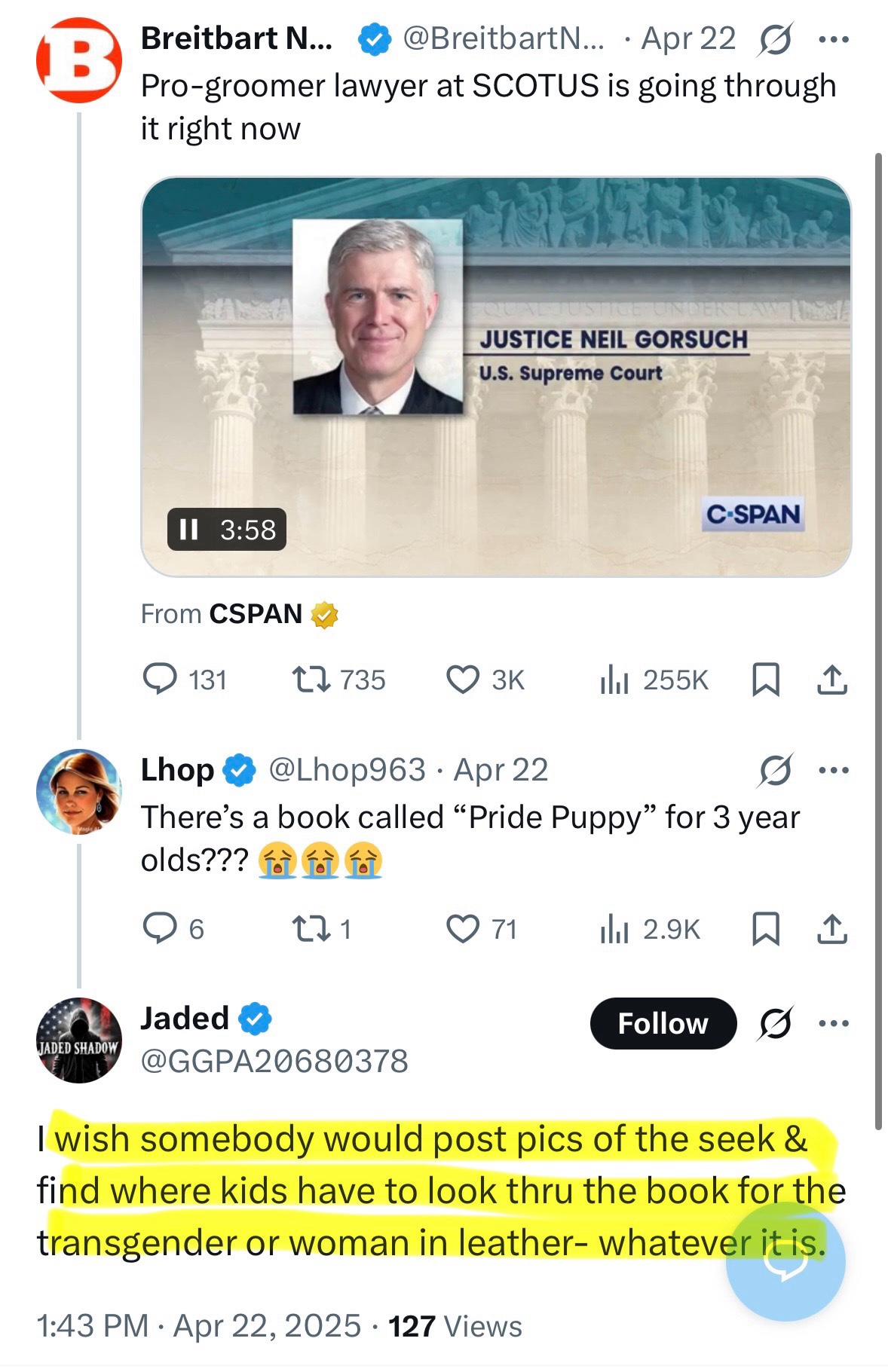Share Lhop's tweet
This screenshot has height=1372, width=888.
[832, 928]
